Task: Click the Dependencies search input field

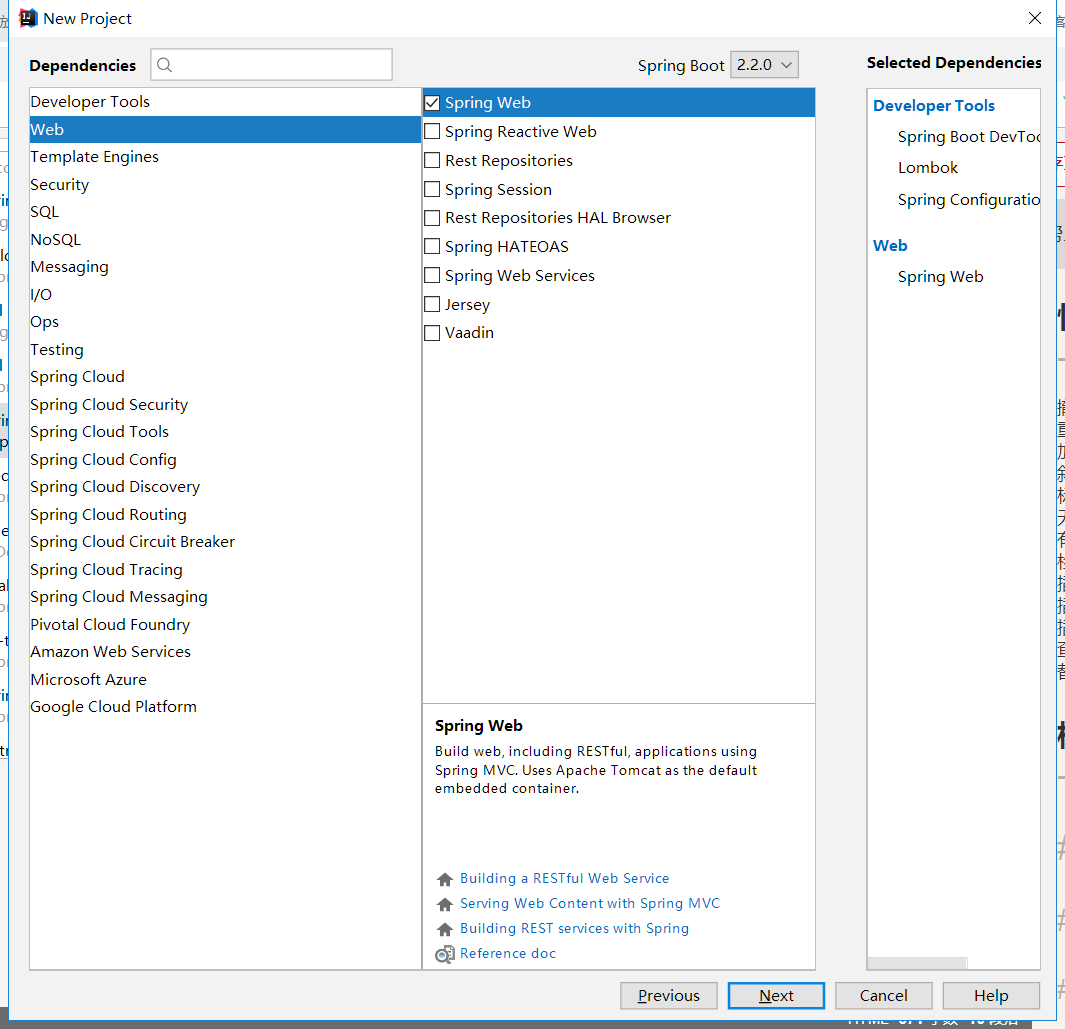Action: click(272, 65)
